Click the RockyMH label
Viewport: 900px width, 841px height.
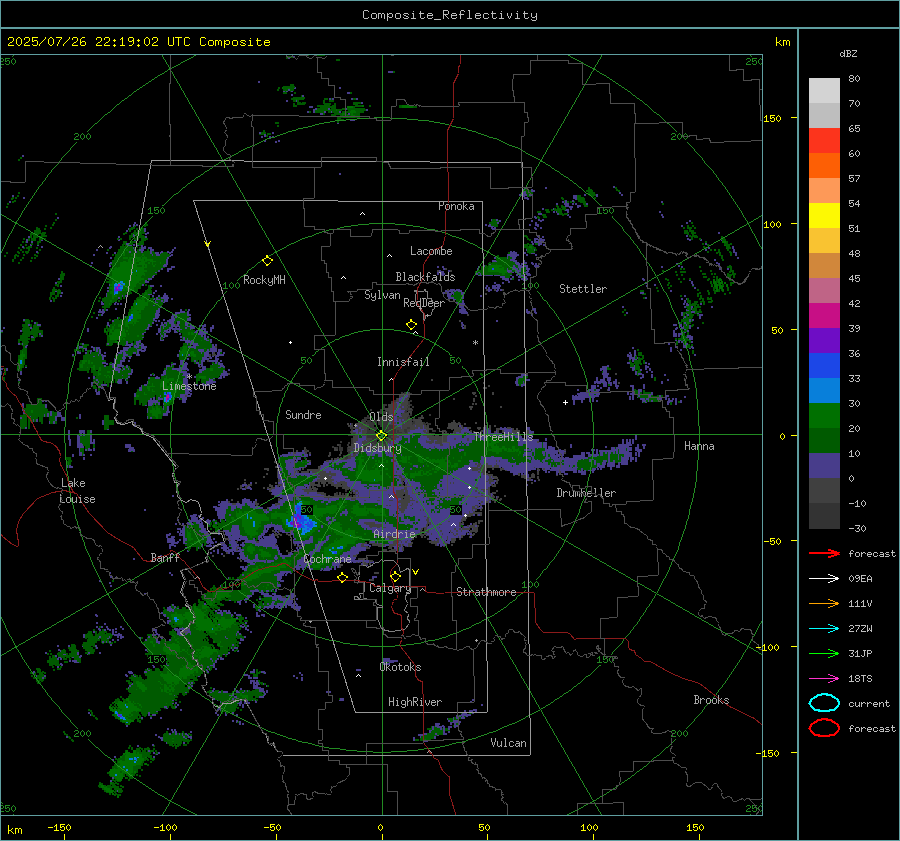click(x=264, y=280)
